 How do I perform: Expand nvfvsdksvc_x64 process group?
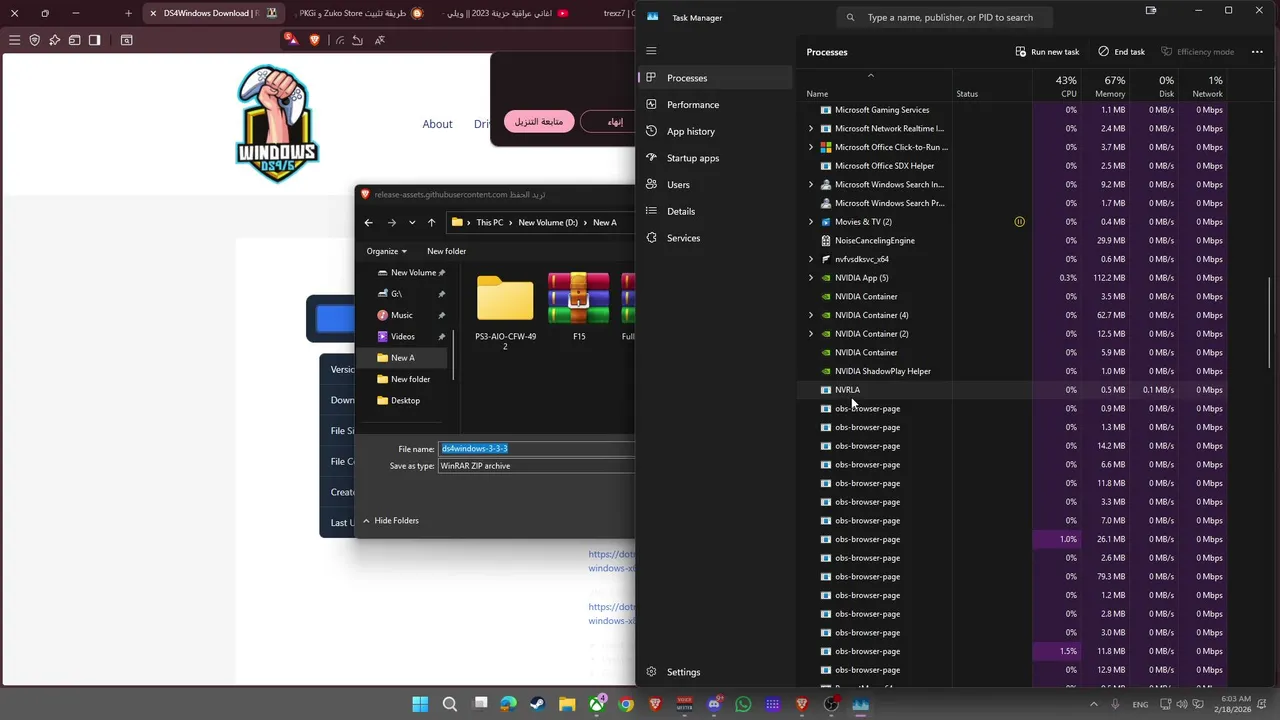click(x=811, y=259)
